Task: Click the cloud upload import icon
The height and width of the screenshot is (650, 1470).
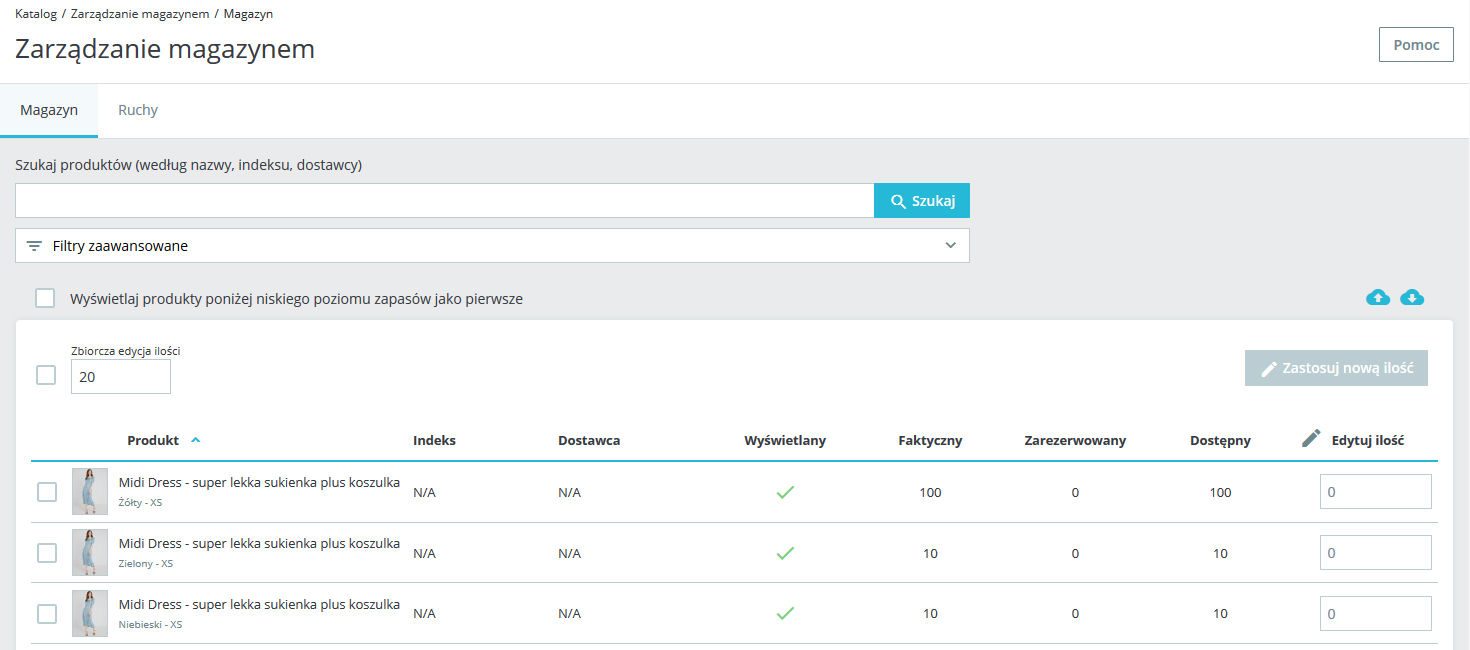Action: coord(1378,297)
